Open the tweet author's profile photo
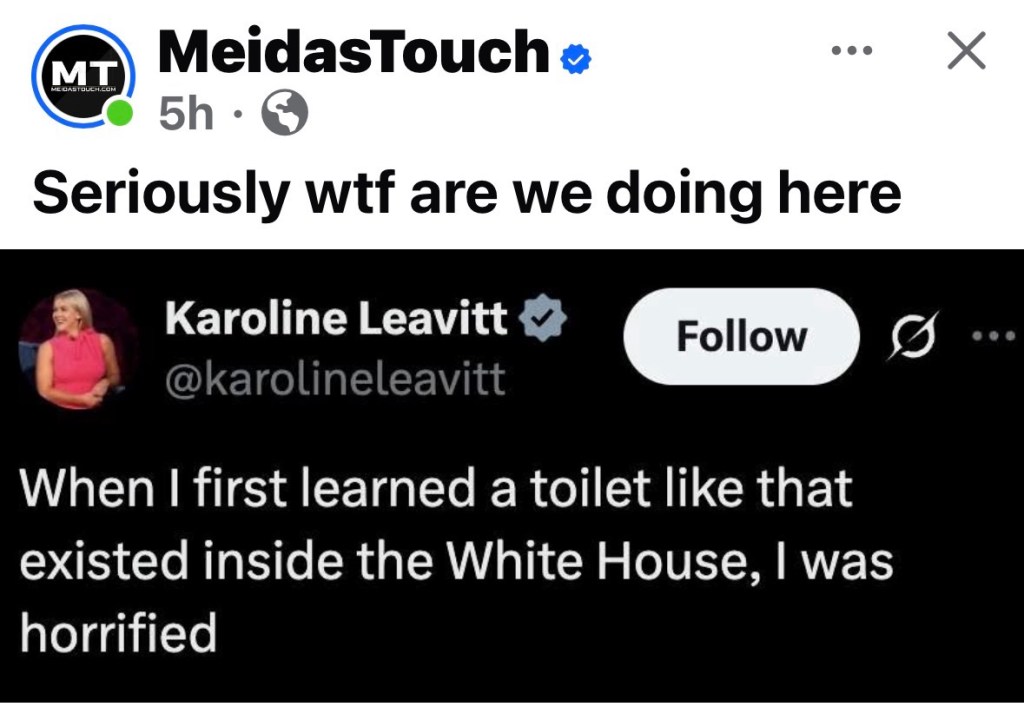Screen dimensions: 1024x720 (78, 349)
